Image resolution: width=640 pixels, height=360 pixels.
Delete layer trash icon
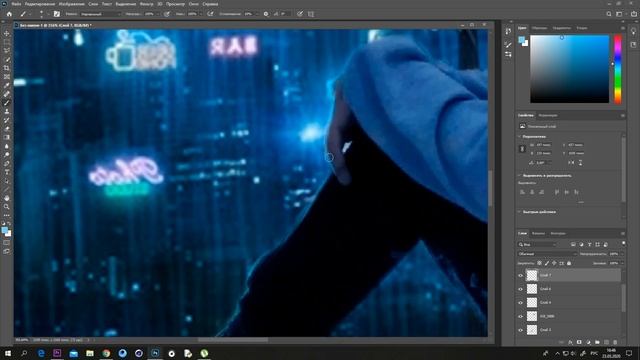(615, 342)
